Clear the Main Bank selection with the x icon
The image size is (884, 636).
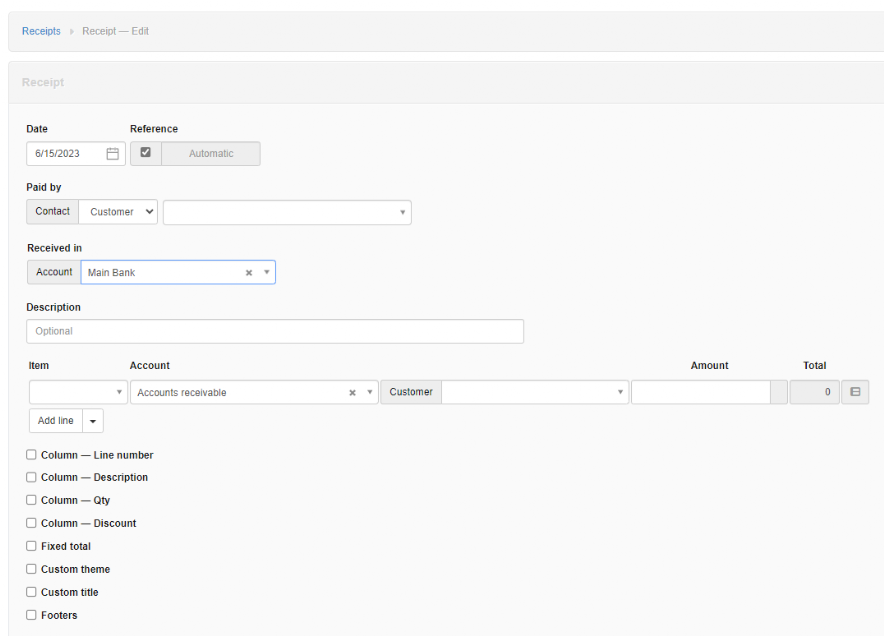[248, 272]
